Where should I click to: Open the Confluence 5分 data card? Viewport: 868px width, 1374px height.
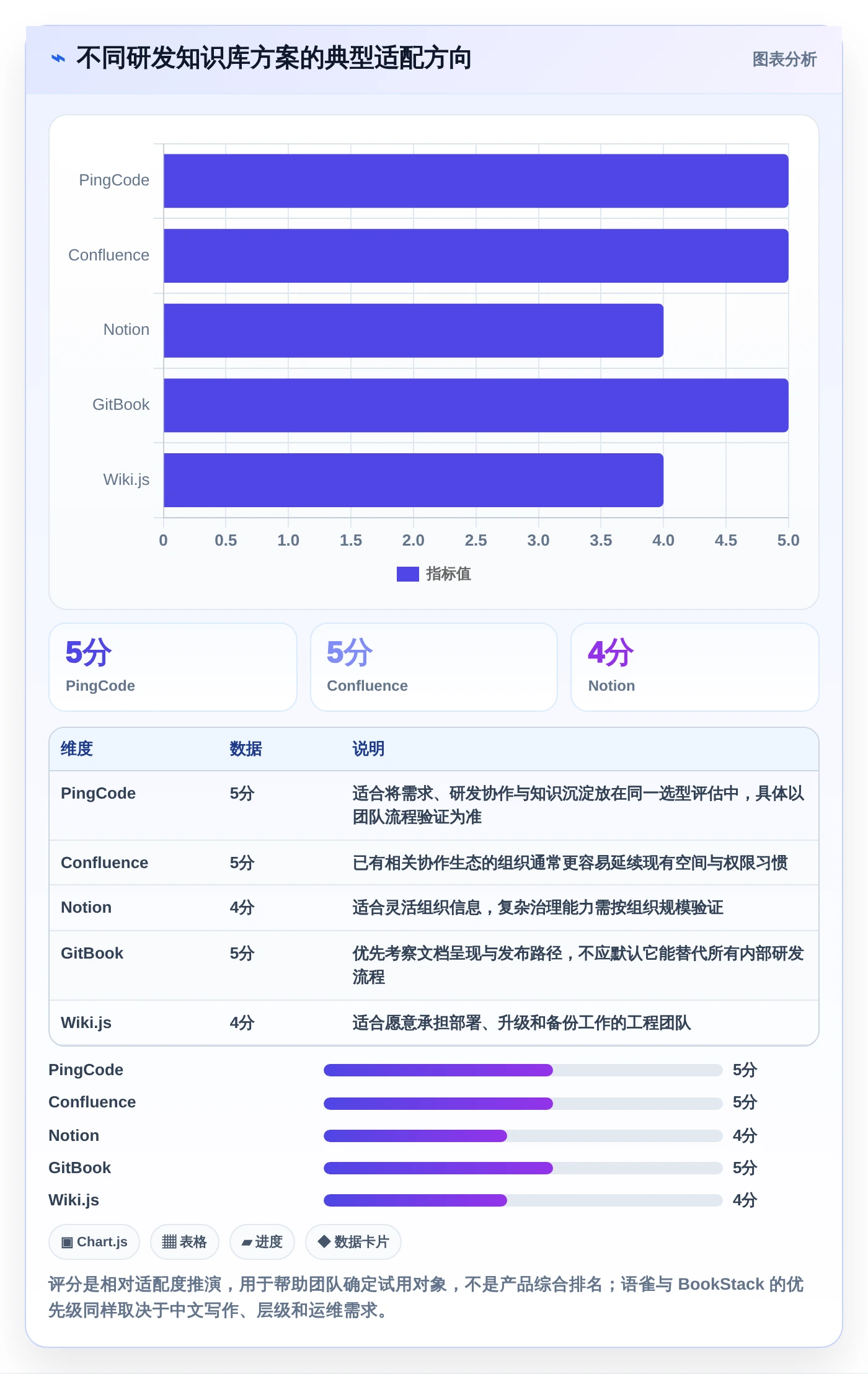(434, 667)
